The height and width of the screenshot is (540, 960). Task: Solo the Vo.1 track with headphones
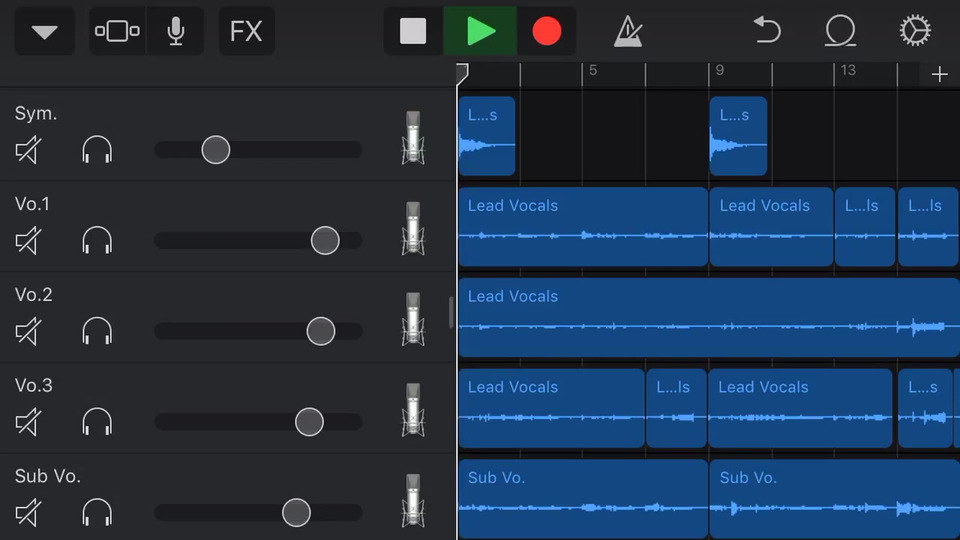tap(97, 241)
